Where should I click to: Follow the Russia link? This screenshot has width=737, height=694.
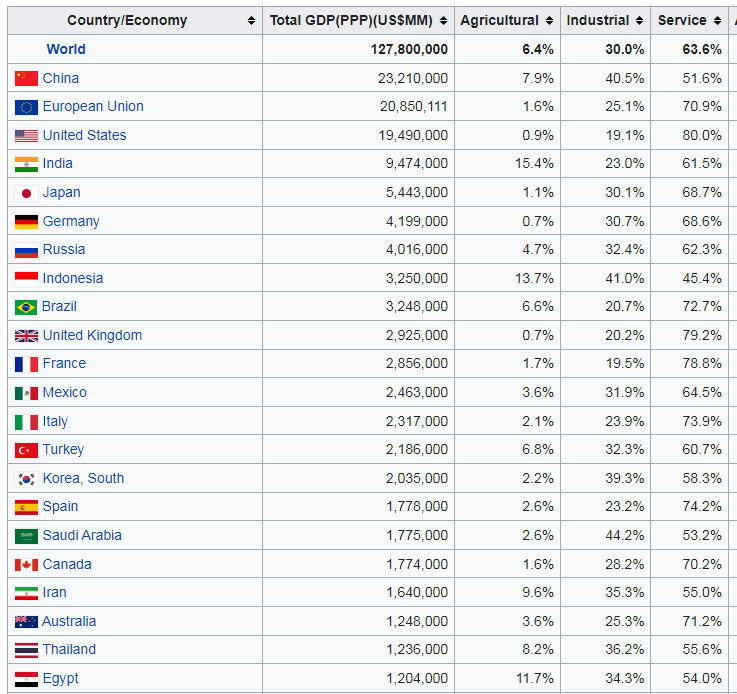coord(64,250)
